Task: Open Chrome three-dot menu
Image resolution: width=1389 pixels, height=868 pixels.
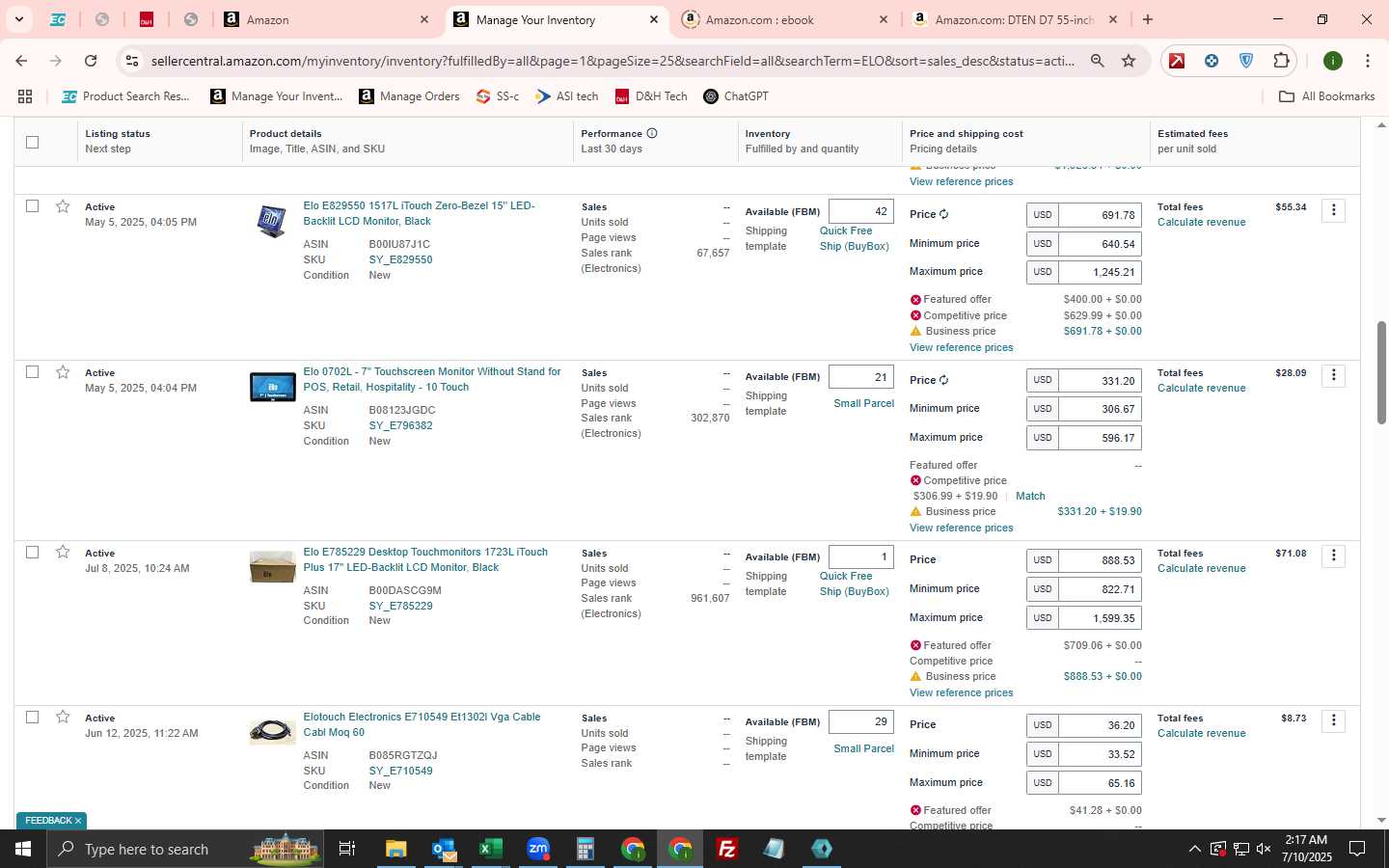Action: point(1367,61)
